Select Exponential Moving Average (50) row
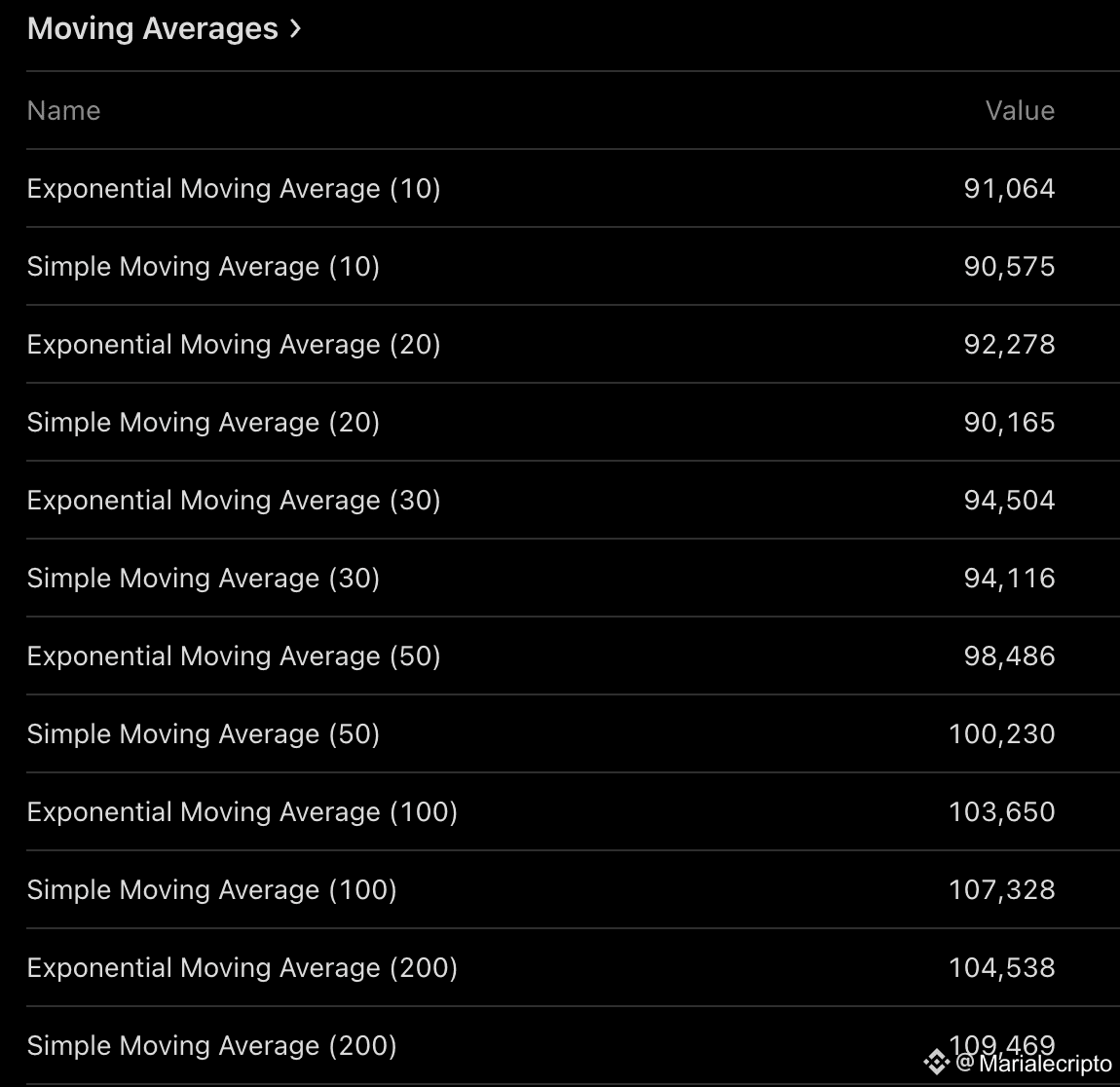 234,656
